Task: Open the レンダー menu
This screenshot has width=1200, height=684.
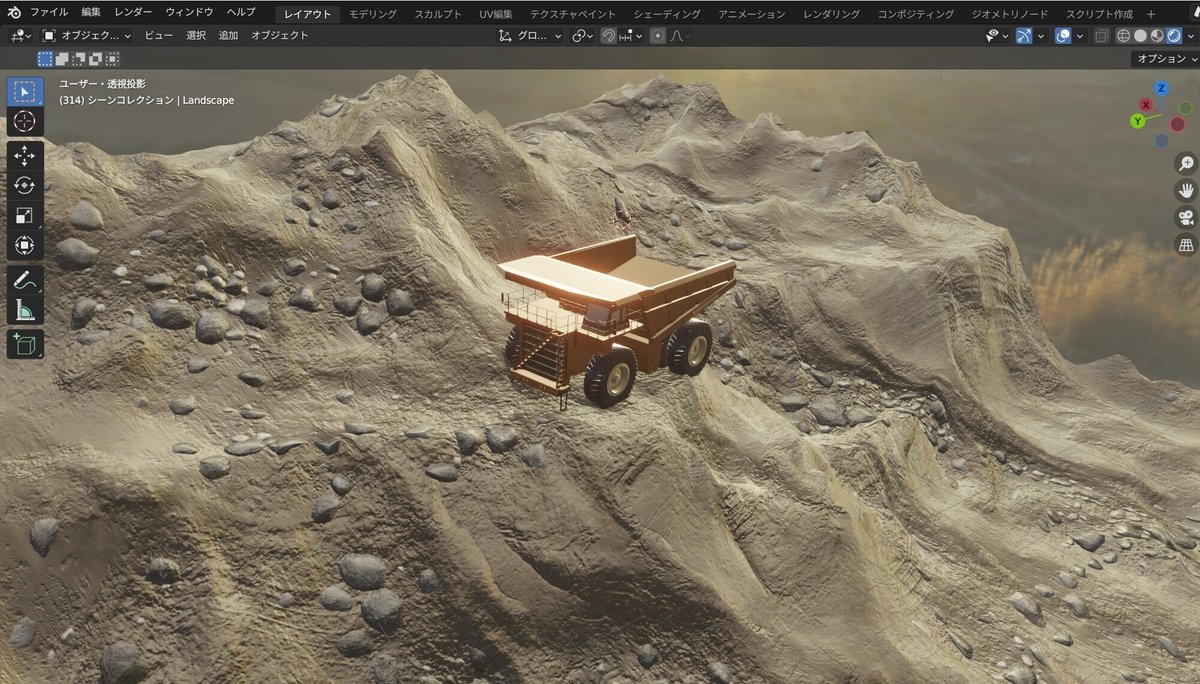Action: tap(134, 13)
